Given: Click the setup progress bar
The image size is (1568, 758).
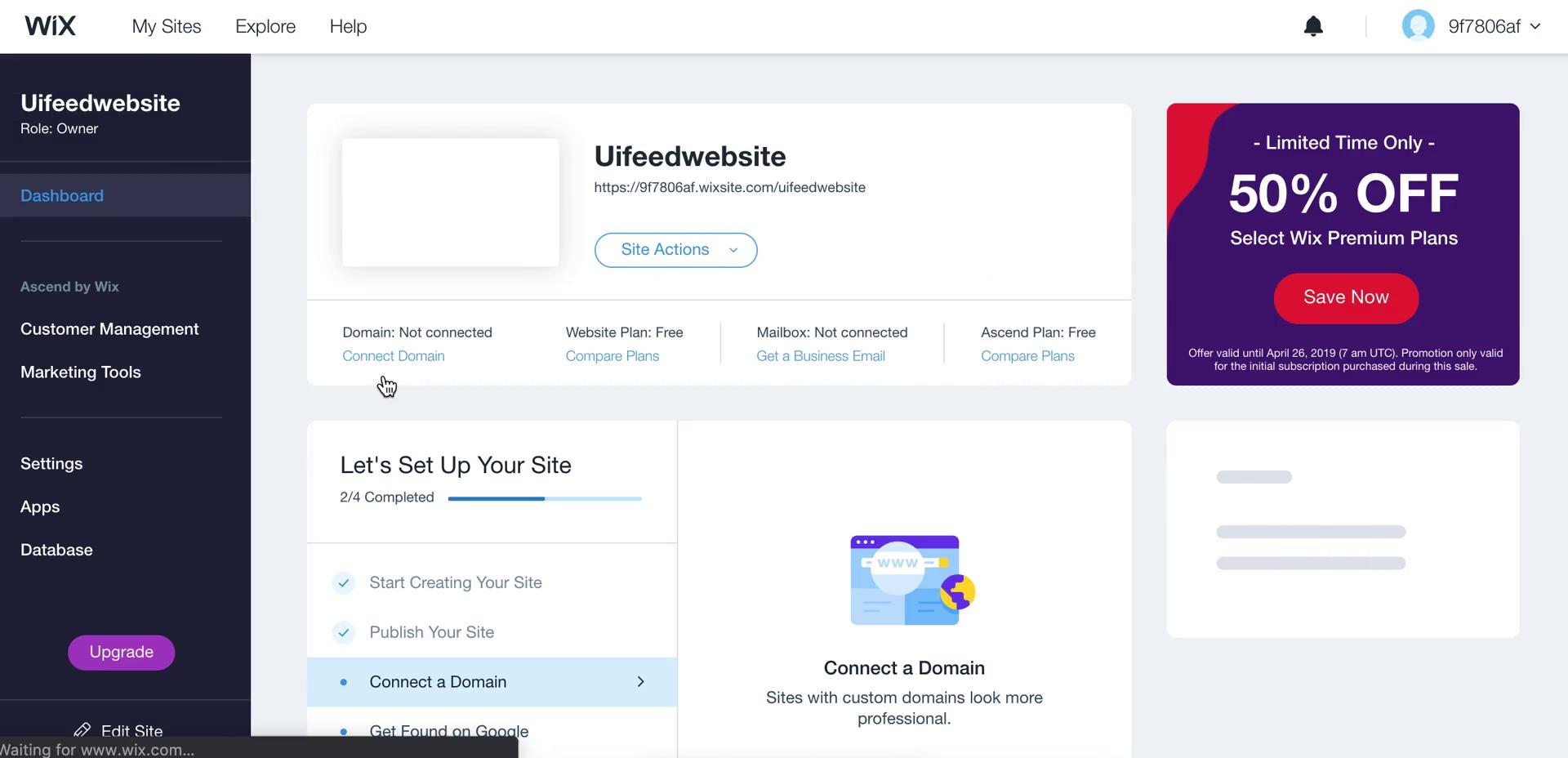Looking at the screenshot, I should pyautogui.click(x=545, y=498).
